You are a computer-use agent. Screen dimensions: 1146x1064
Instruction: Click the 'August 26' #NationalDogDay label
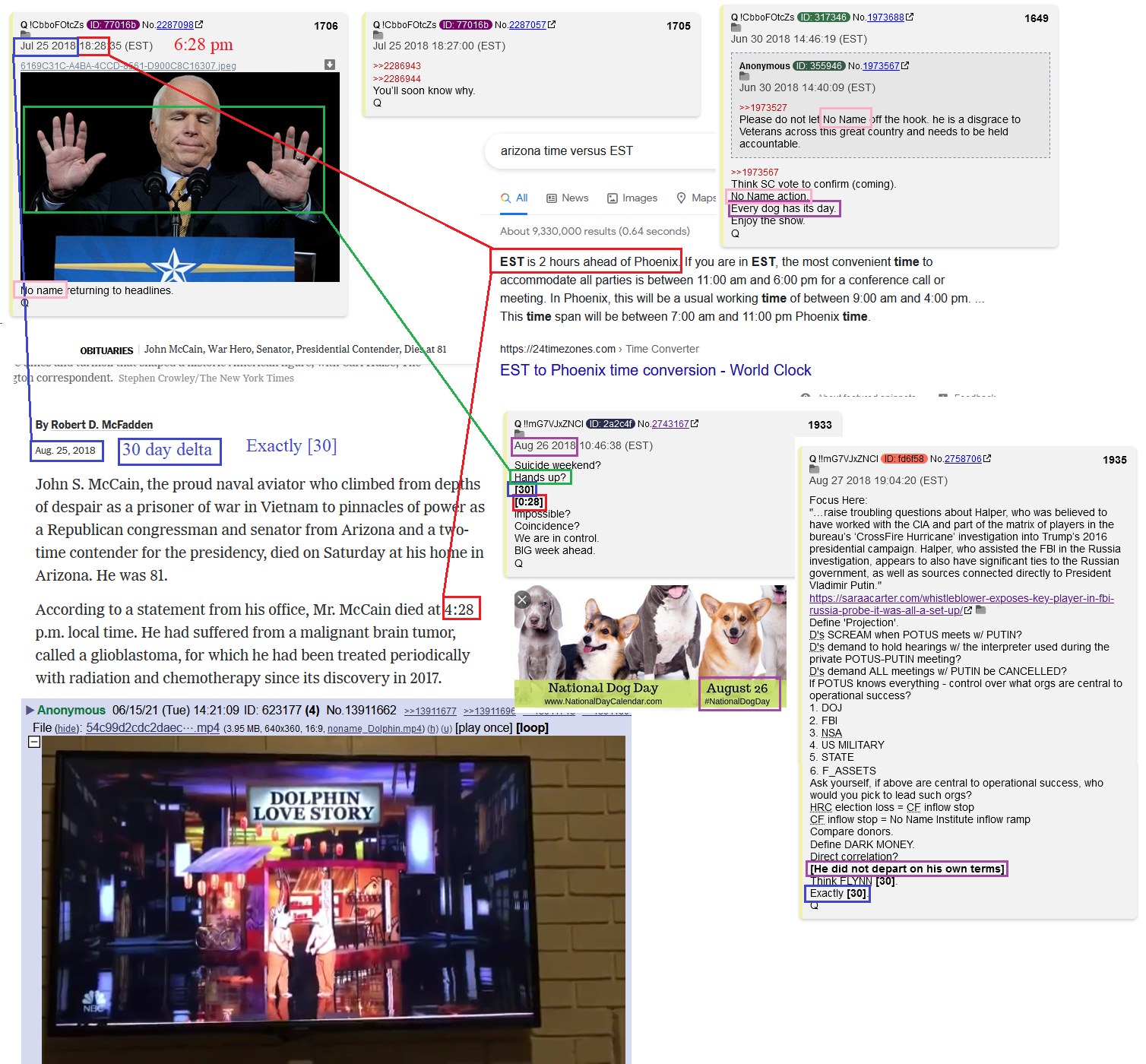point(737,693)
